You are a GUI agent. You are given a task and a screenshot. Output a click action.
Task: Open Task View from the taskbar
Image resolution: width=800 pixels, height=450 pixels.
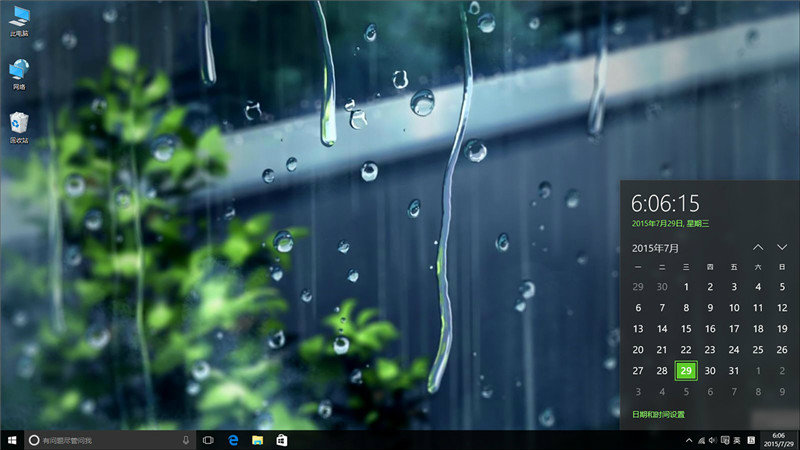coord(208,440)
